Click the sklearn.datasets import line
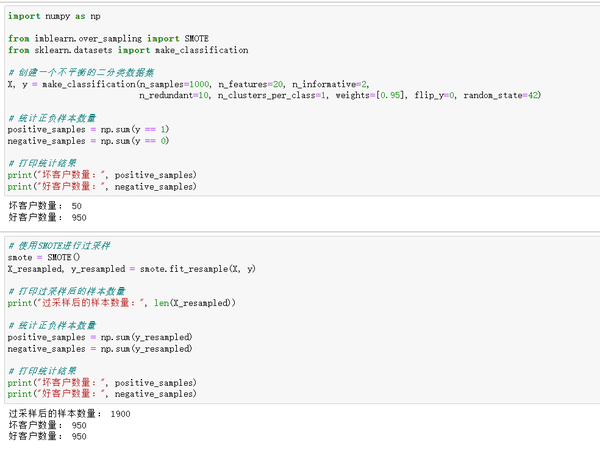Viewport: 600px width, 451px height. 127,50
